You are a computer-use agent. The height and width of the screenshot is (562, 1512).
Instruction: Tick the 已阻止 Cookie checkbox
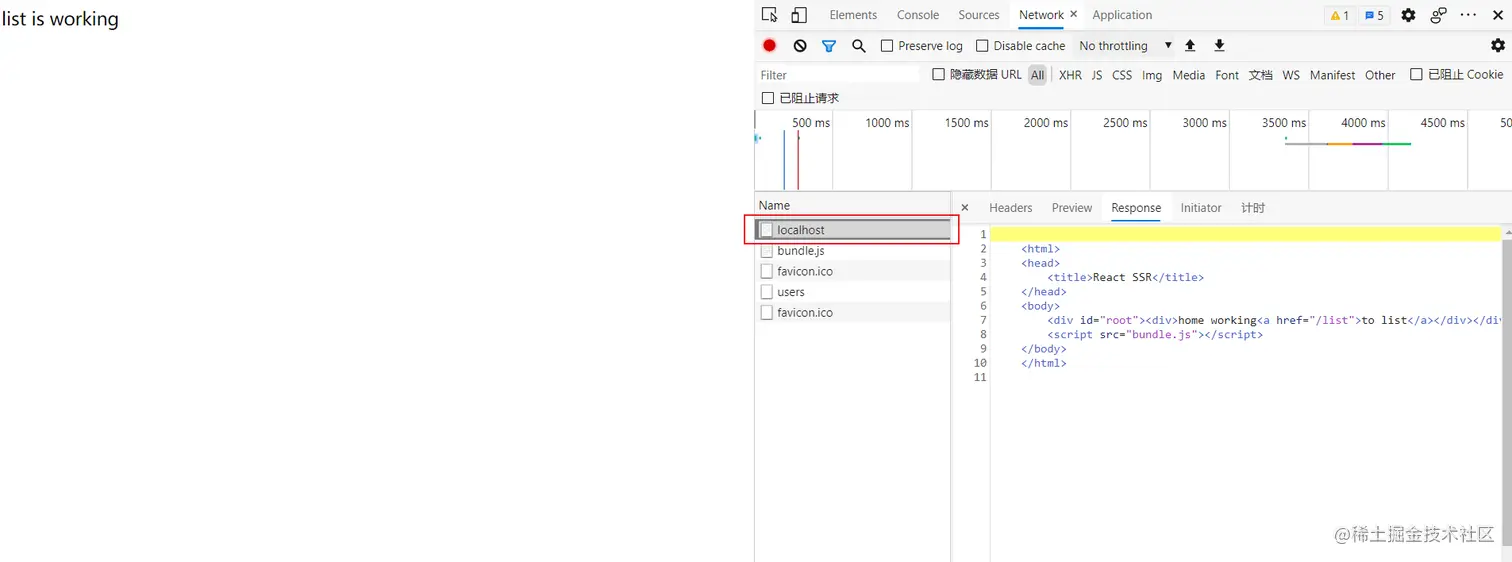click(x=1416, y=74)
